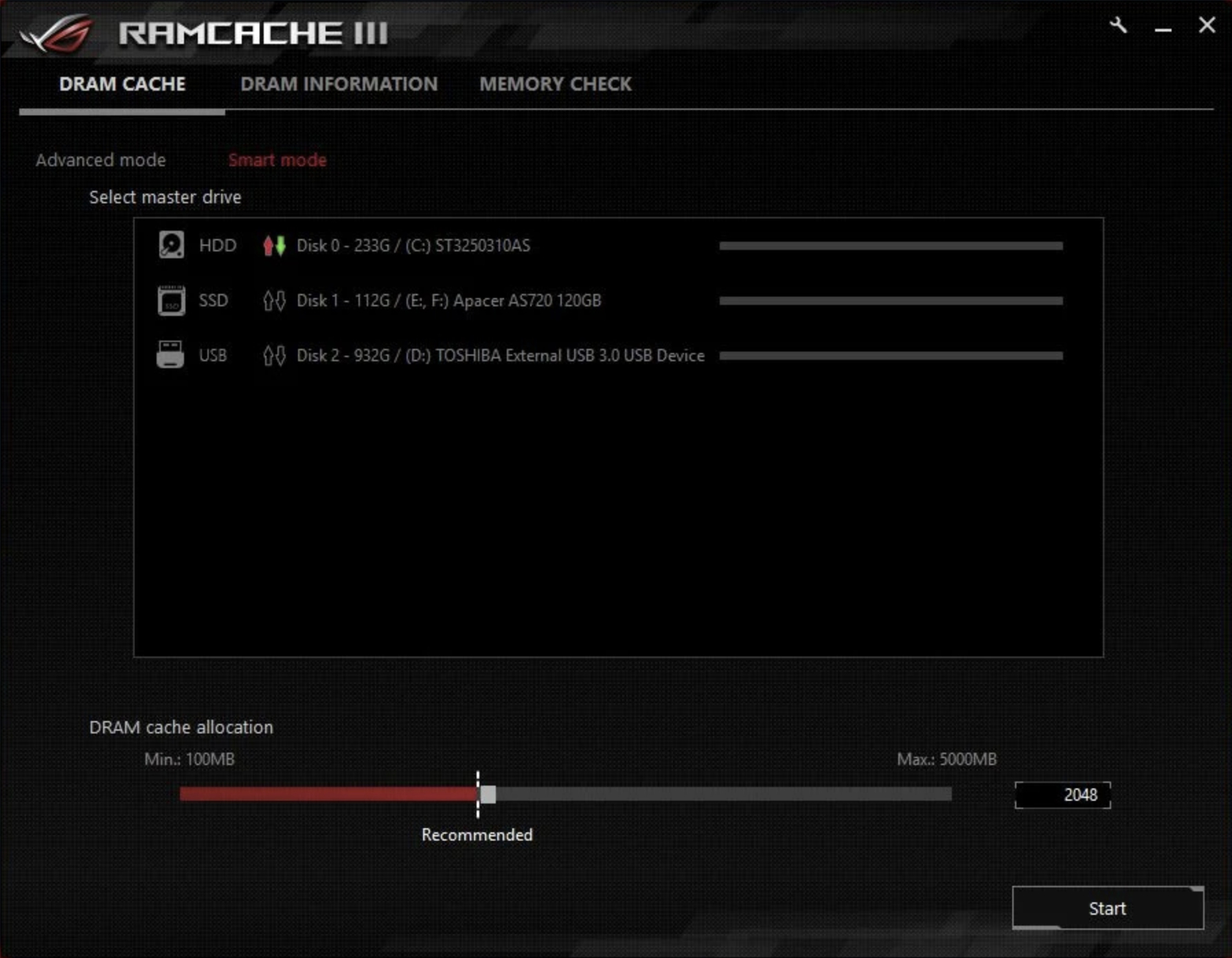Click the usage bar for Disk 2
This screenshot has height=958, width=1232.
891,355
